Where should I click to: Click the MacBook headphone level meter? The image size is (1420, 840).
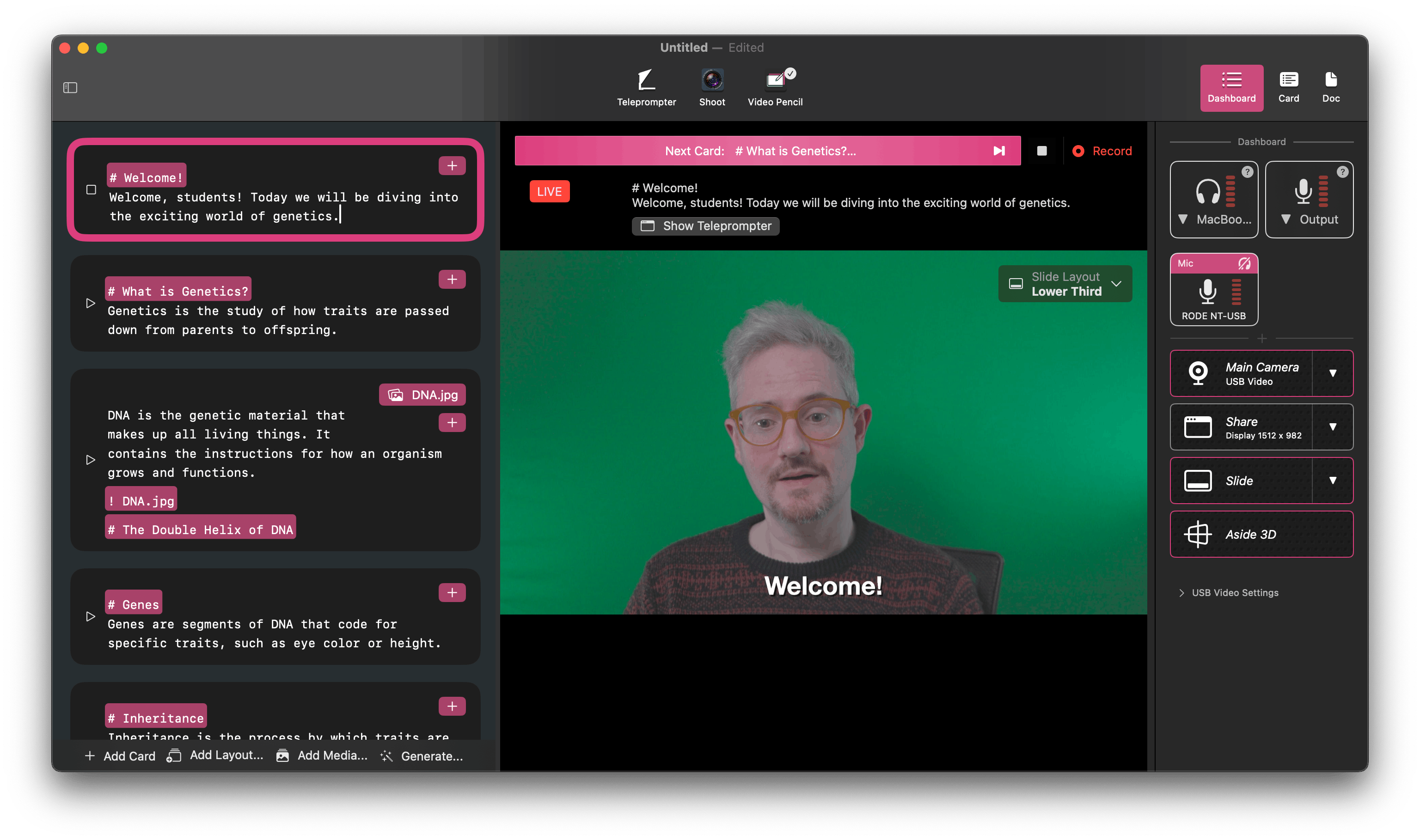click(x=1230, y=191)
